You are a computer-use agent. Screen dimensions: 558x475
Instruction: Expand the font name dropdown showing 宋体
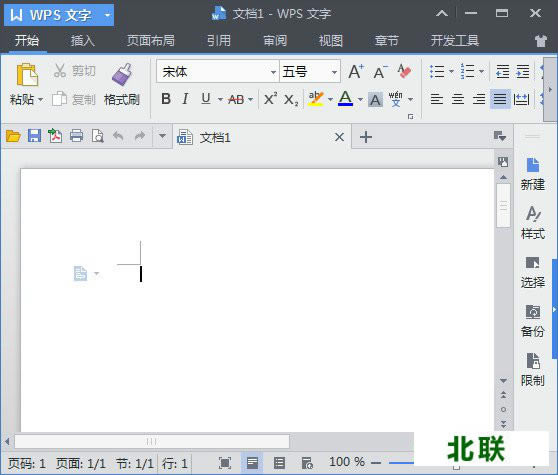click(x=273, y=72)
